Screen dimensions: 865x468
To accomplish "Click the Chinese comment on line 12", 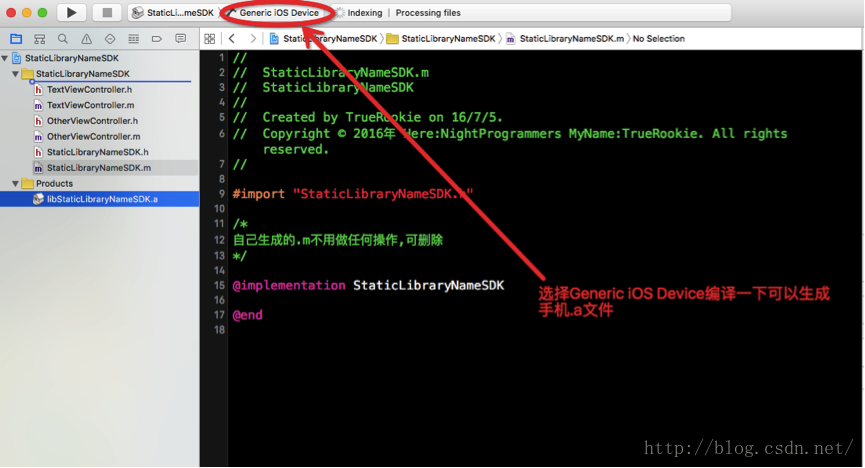I will (x=338, y=240).
